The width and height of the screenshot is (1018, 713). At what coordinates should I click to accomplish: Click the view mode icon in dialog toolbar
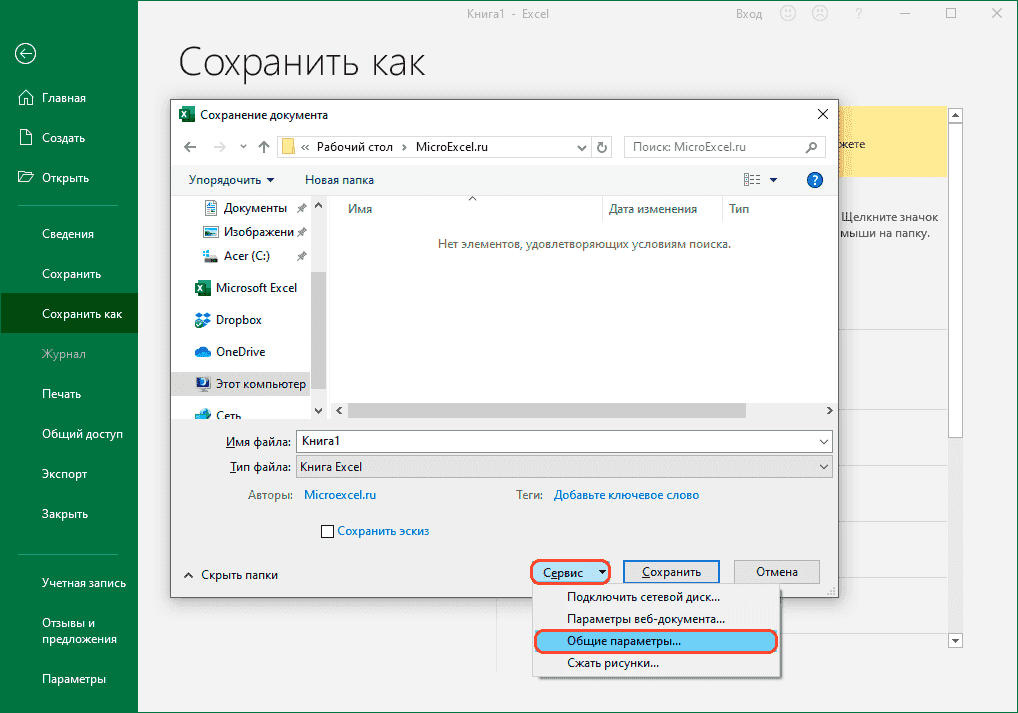[752, 180]
